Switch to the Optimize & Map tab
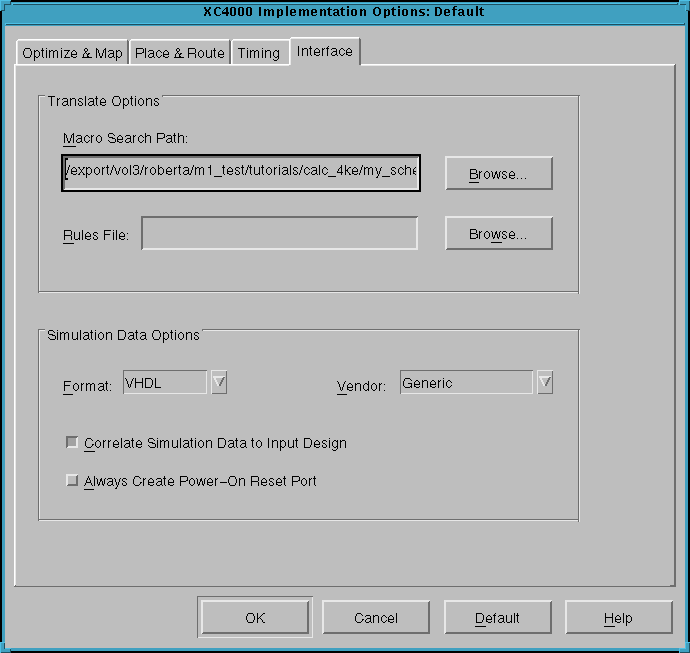 tap(72, 53)
